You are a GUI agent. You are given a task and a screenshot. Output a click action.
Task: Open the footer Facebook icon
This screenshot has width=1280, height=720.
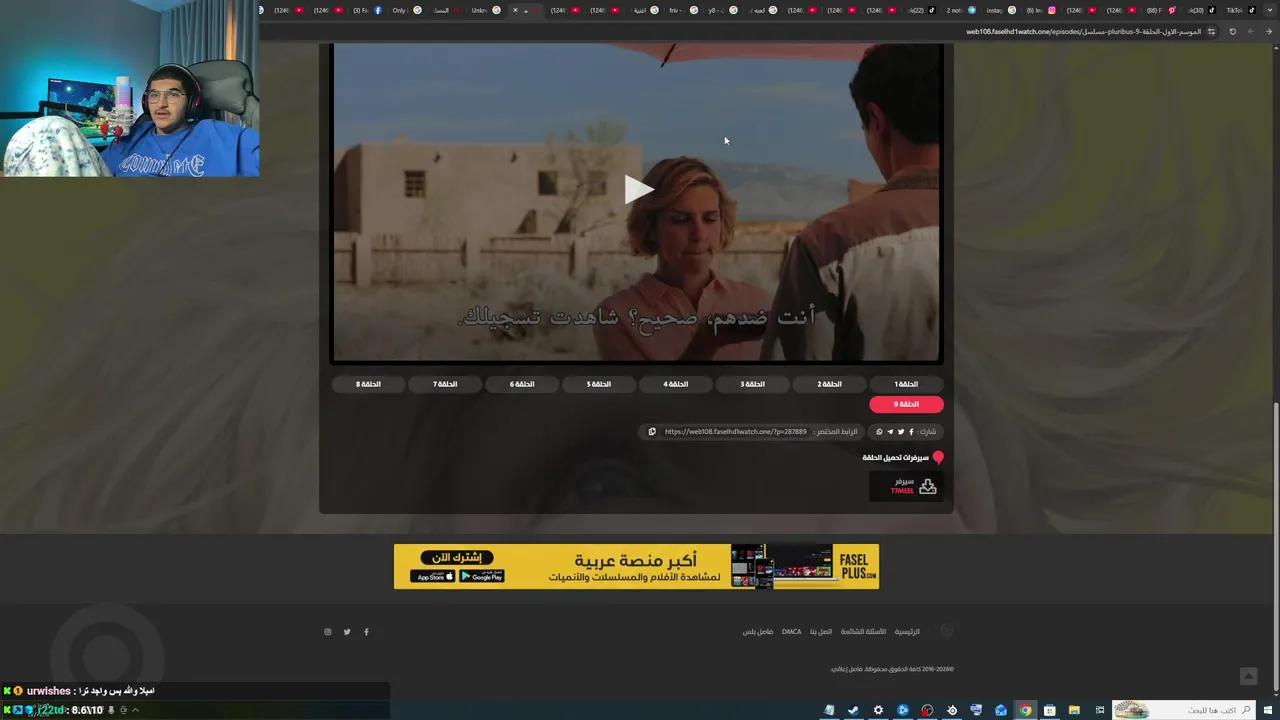coord(366,632)
